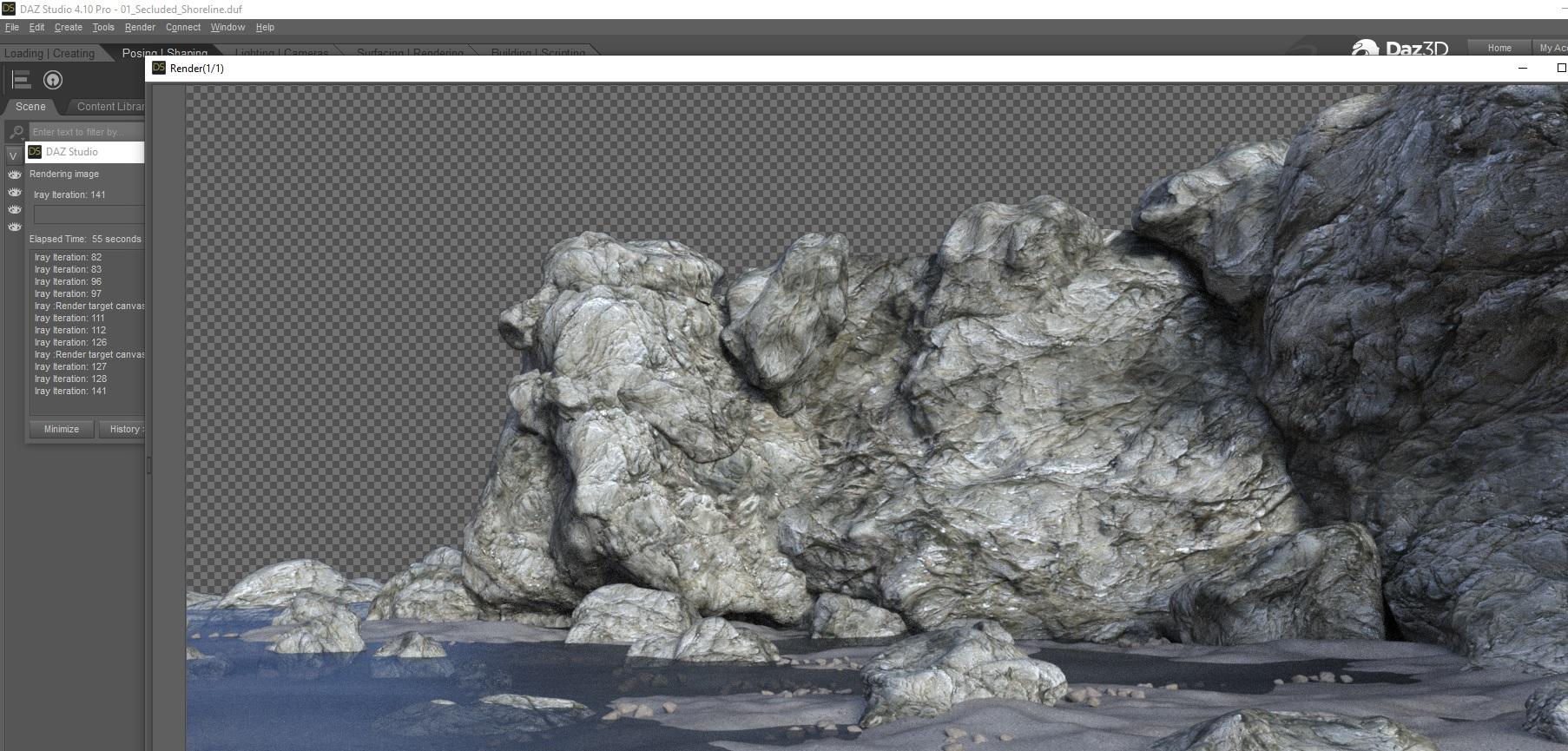Image resolution: width=1568 pixels, height=751 pixels.
Task: Open the File menu
Action: pyautogui.click(x=12, y=27)
